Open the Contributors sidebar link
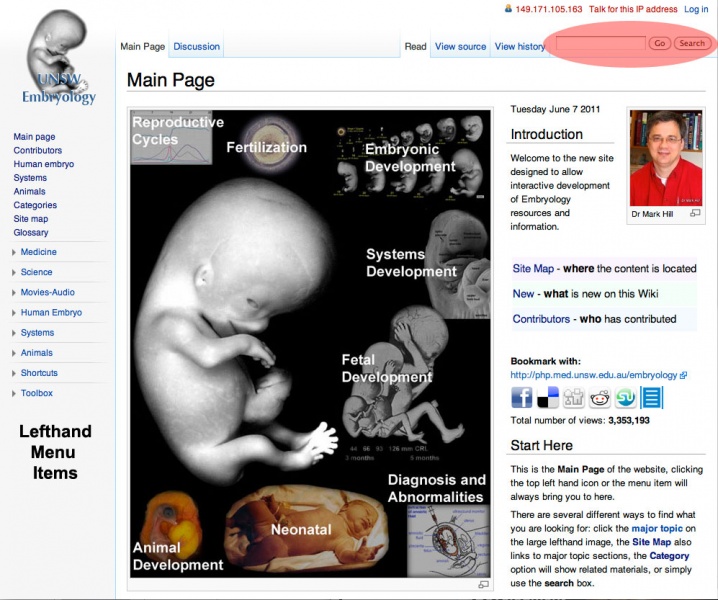Screen dimensions: 718x600 38,150
